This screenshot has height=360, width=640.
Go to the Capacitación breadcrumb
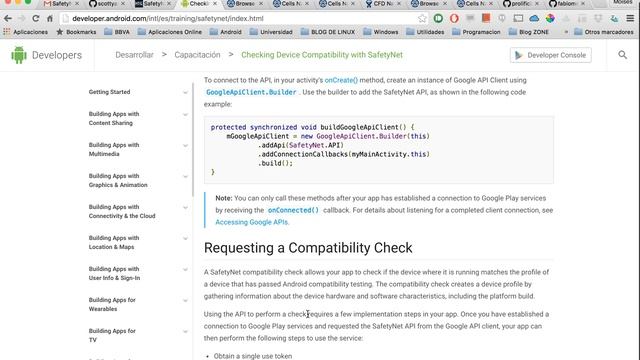[x=197, y=55]
